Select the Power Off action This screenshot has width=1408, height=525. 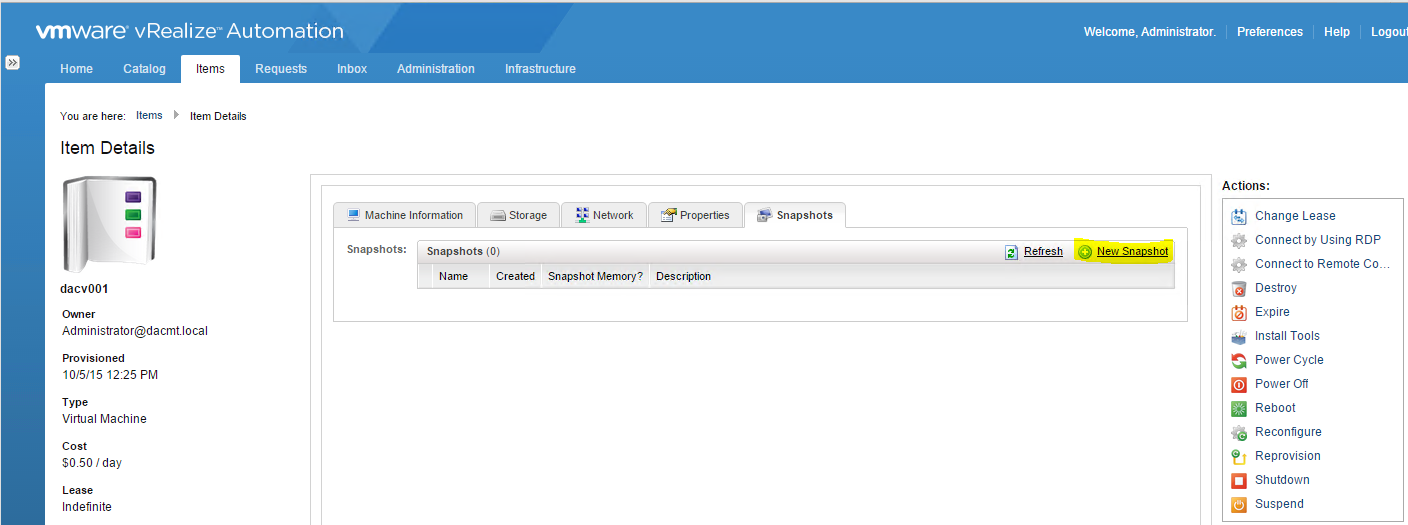(x=1282, y=384)
